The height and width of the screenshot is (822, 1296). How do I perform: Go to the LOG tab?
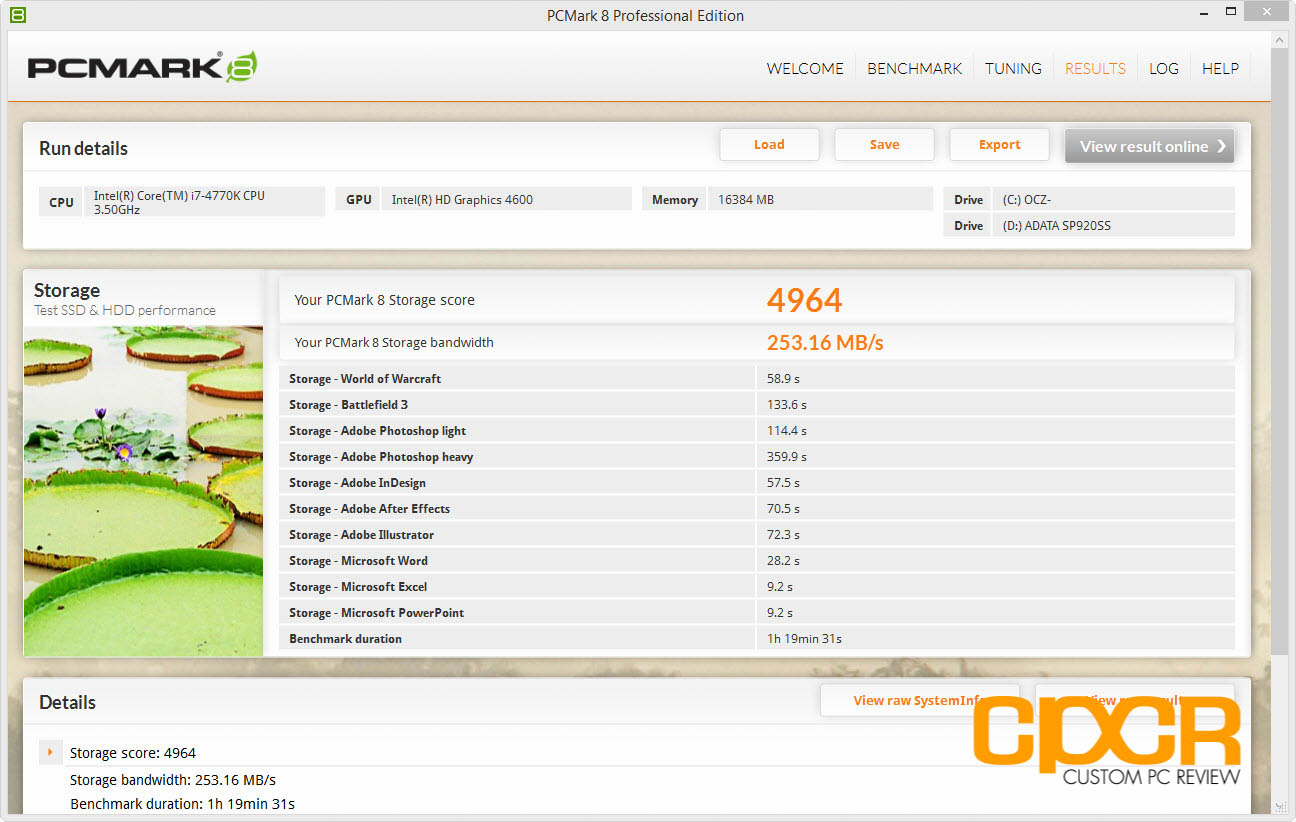[x=1163, y=68]
